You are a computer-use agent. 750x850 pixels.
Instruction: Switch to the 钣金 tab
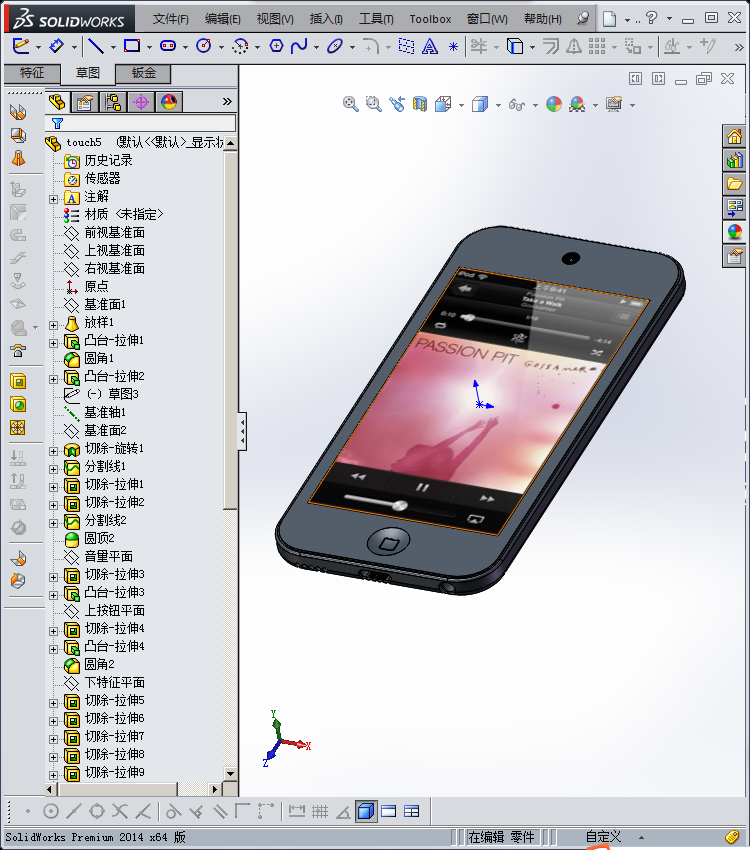tap(144, 73)
